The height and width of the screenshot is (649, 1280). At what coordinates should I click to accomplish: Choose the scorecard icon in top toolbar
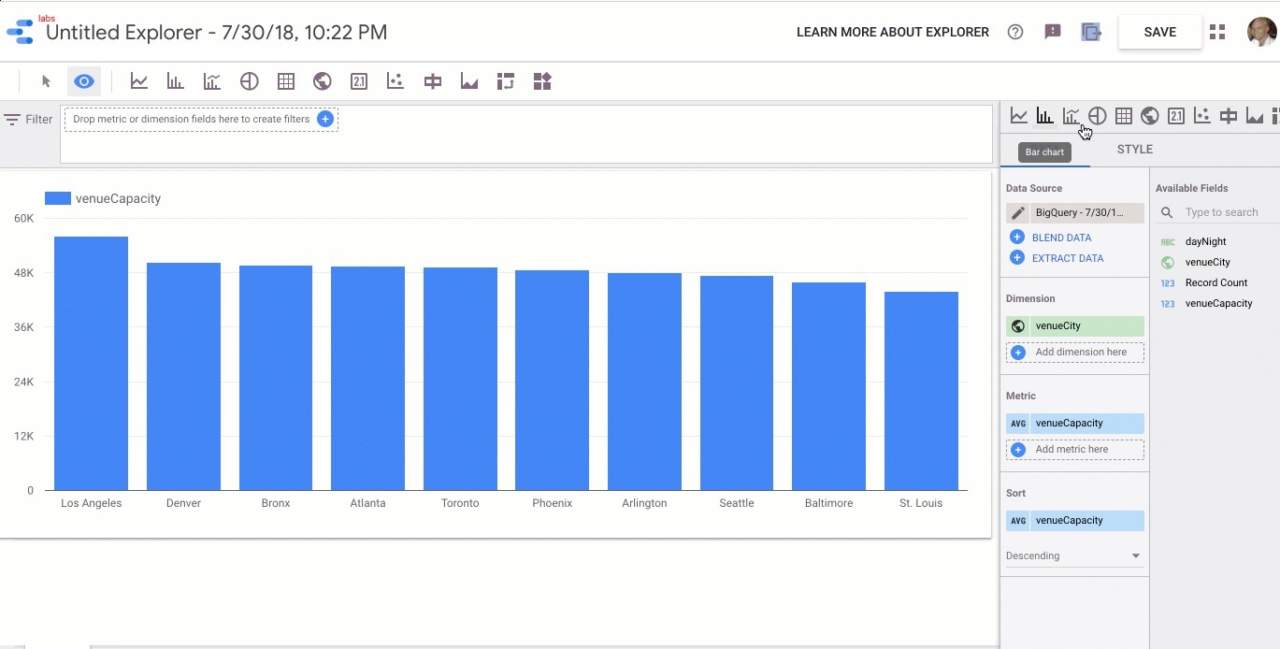tap(359, 82)
